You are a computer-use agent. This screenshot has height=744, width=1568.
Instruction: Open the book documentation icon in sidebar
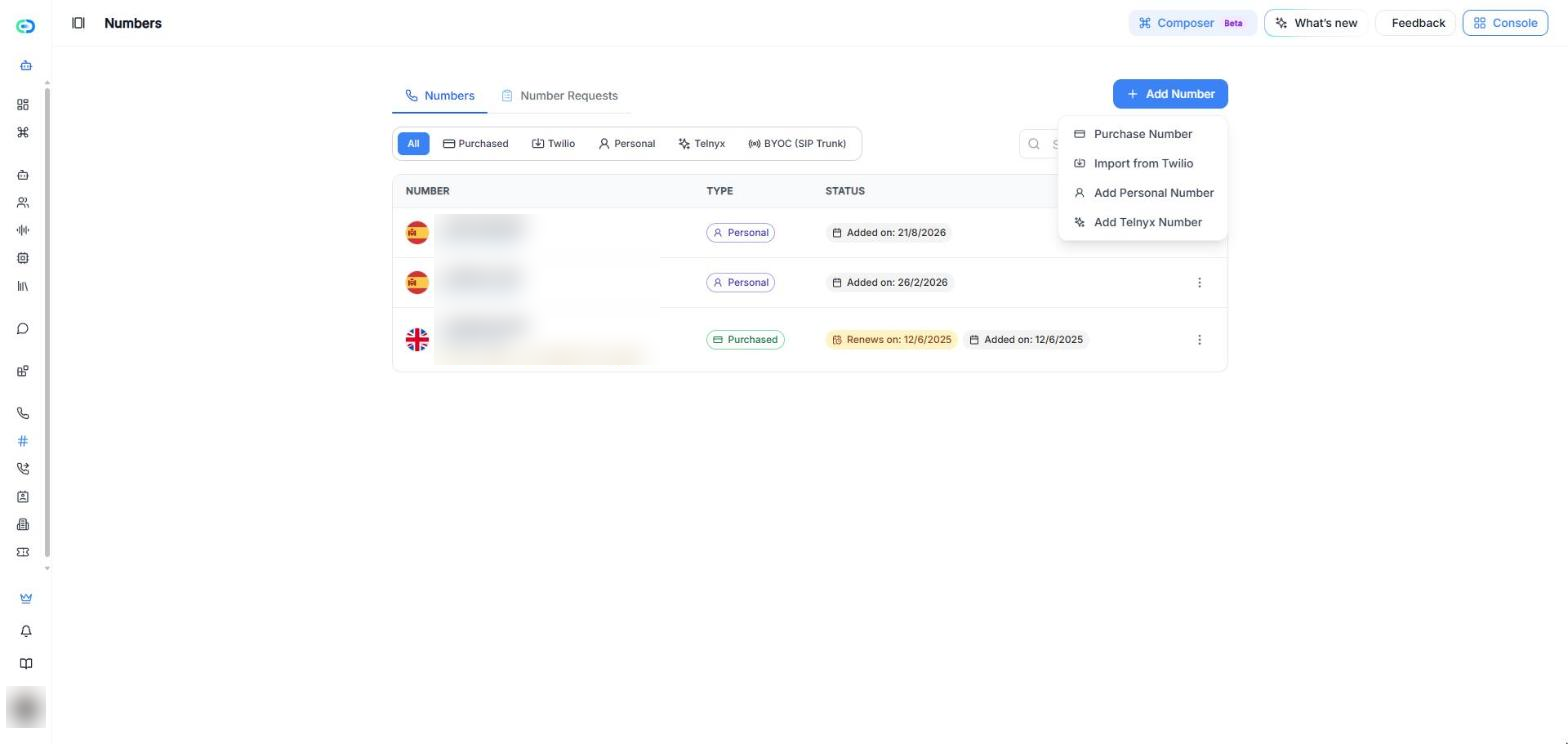(26, 664)
